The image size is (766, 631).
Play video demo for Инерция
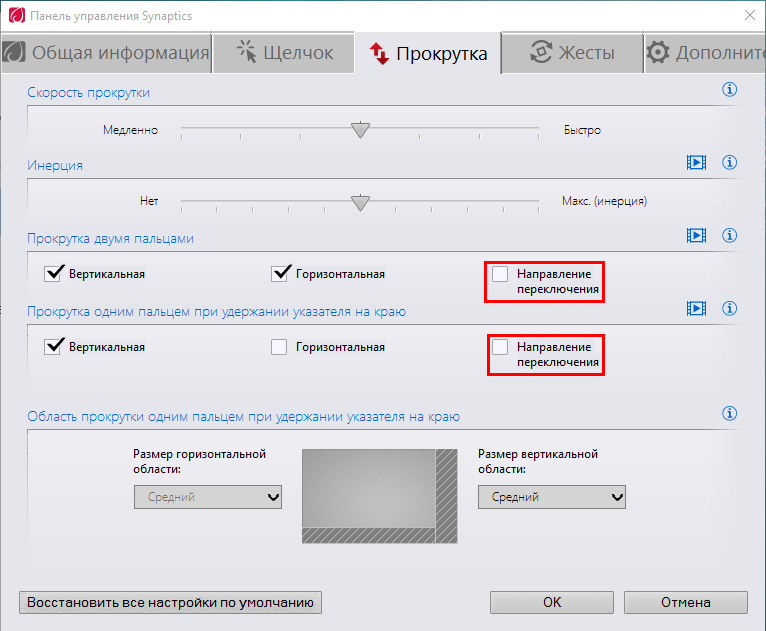point(696,162)
